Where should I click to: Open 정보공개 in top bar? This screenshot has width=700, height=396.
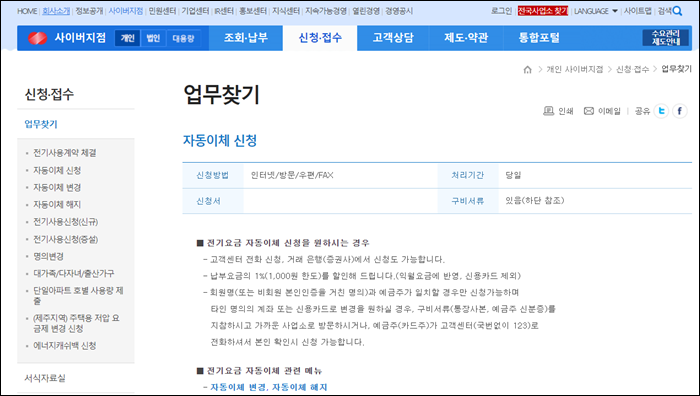[89, 11]
